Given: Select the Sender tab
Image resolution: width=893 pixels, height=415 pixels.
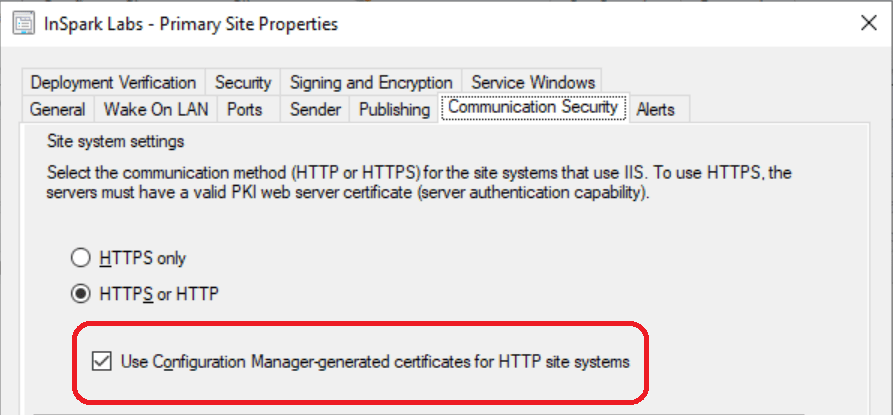Looking at the screenshot, I should click(x=315, y=109).
